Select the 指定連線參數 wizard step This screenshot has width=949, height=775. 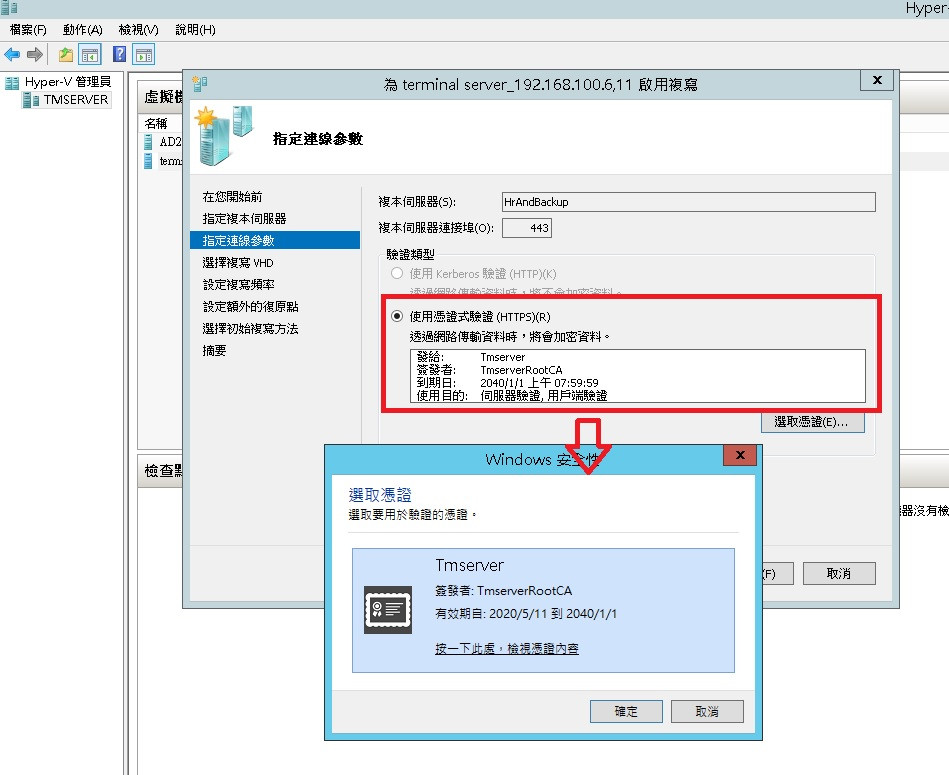[x=275, y=241]
